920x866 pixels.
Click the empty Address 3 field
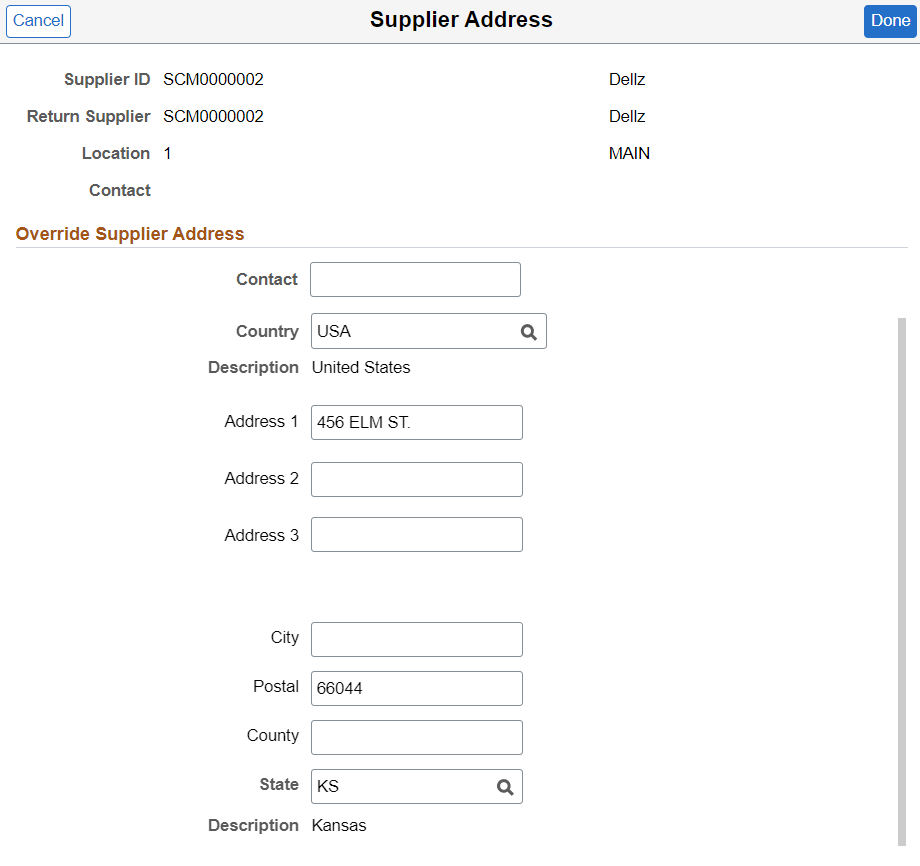coord(416,534)
